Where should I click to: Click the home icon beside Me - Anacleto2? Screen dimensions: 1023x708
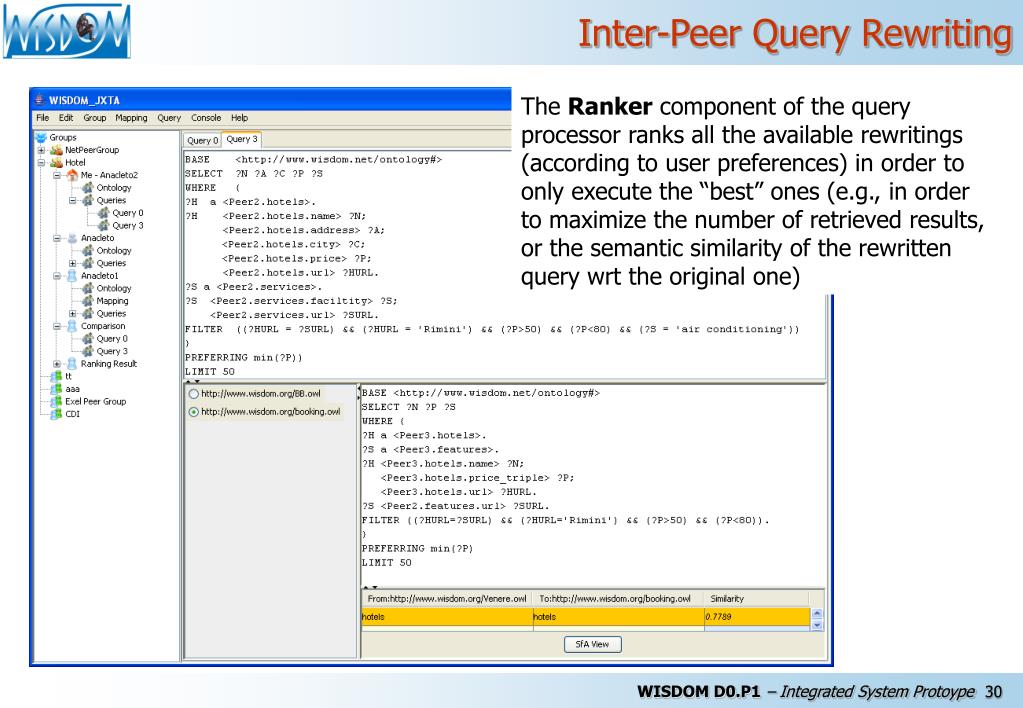[72, 175]
